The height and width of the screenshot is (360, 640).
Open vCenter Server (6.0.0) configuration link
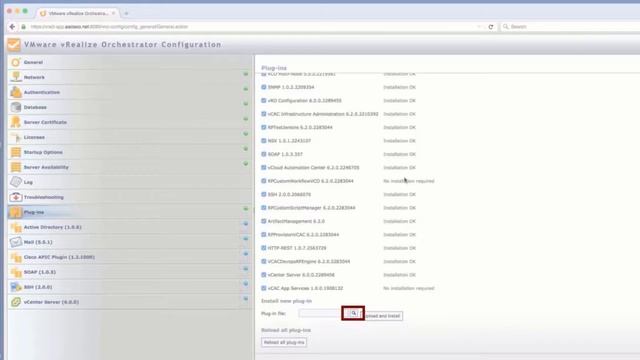click(x=51, y=302)
